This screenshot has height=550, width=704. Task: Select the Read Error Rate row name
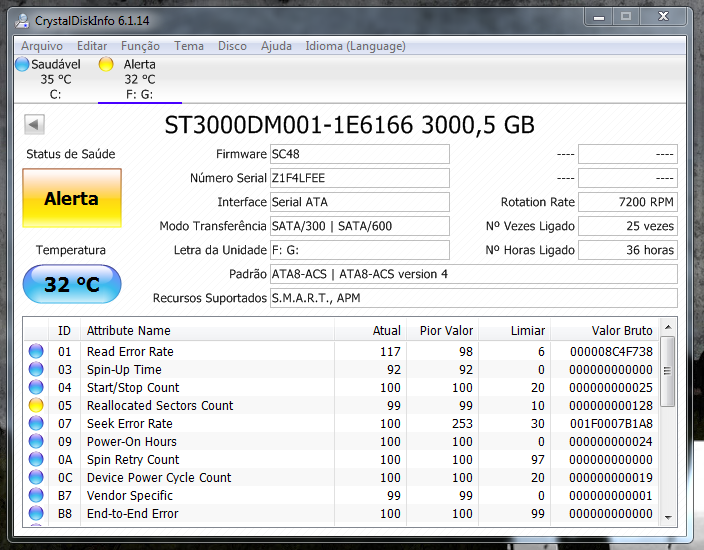130,352
